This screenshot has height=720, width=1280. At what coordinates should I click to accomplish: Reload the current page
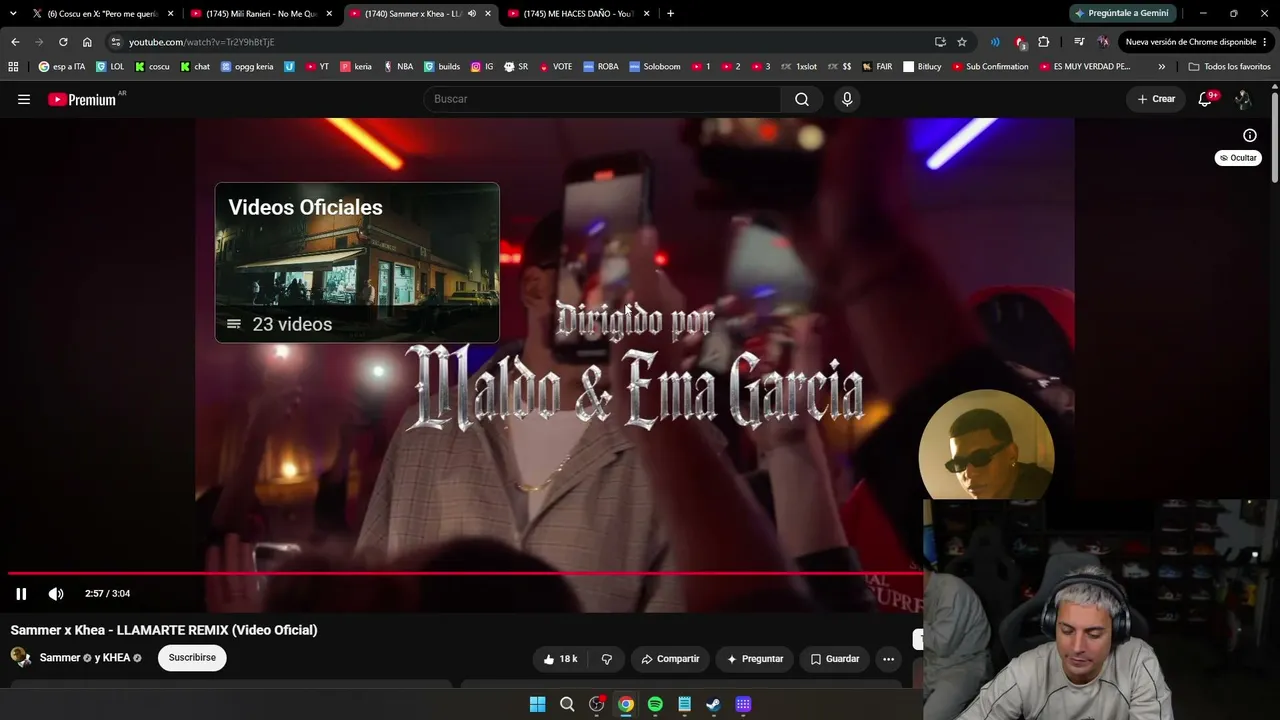(63, 42)
